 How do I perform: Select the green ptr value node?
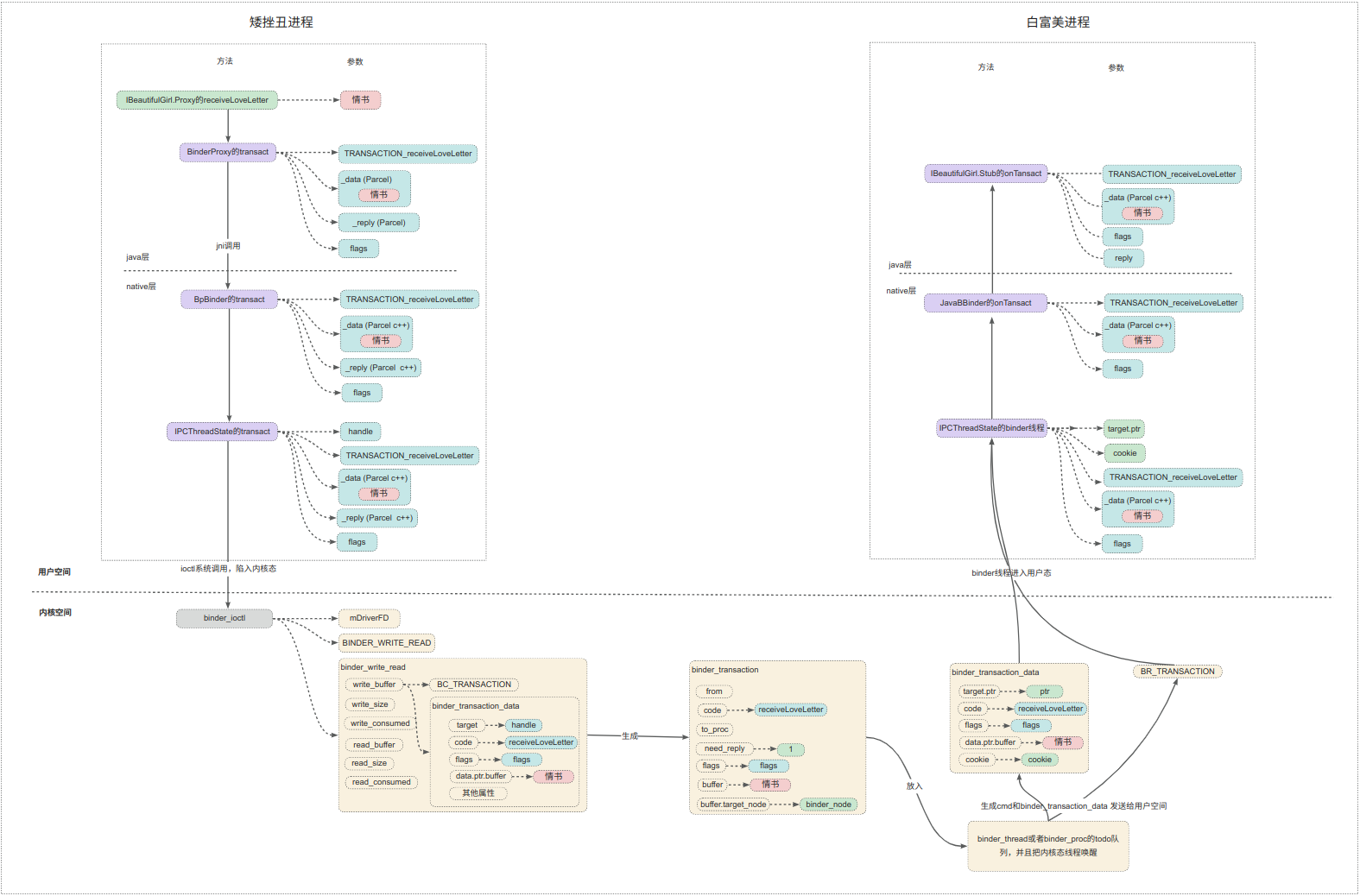click(x=1045, y=691)
